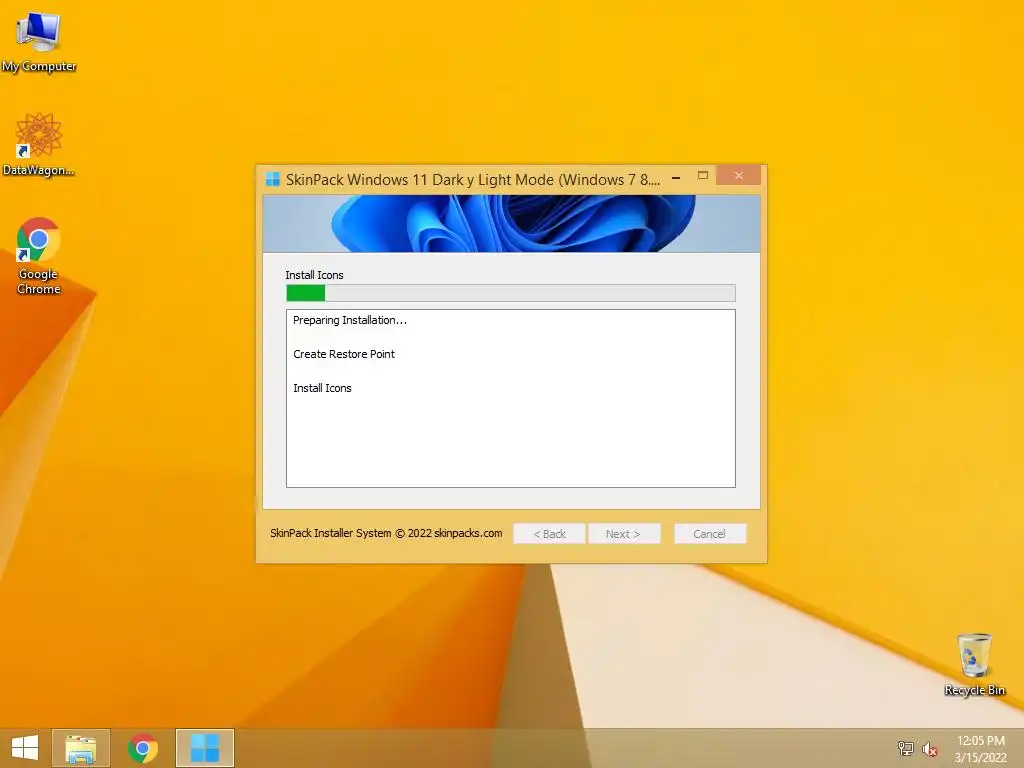The height and width of the screenshot is (768, 1024).
Task: Close the SkinPack installer window
Action: click(739, 176)
